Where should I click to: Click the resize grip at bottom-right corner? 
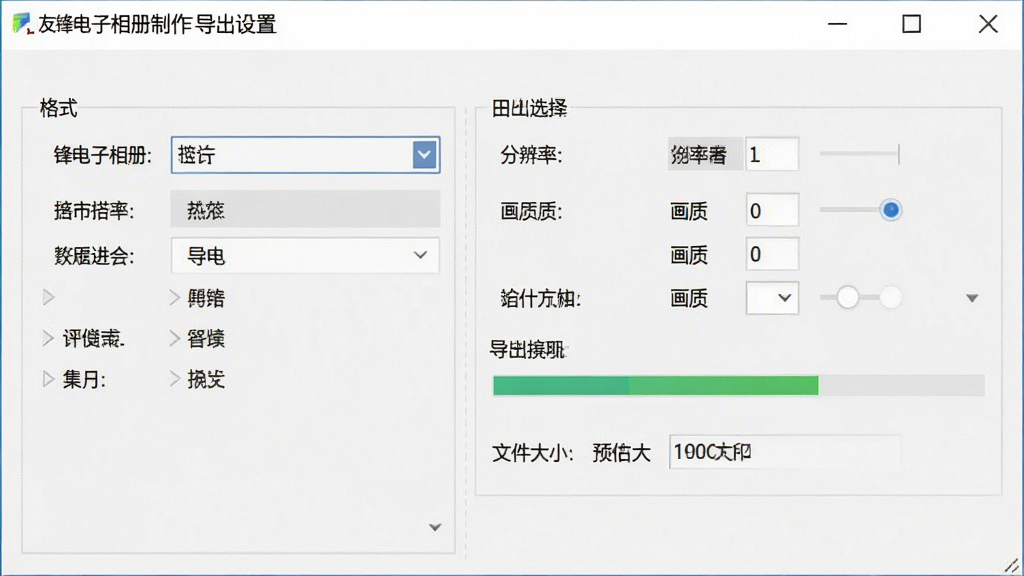click(1012, 566)
